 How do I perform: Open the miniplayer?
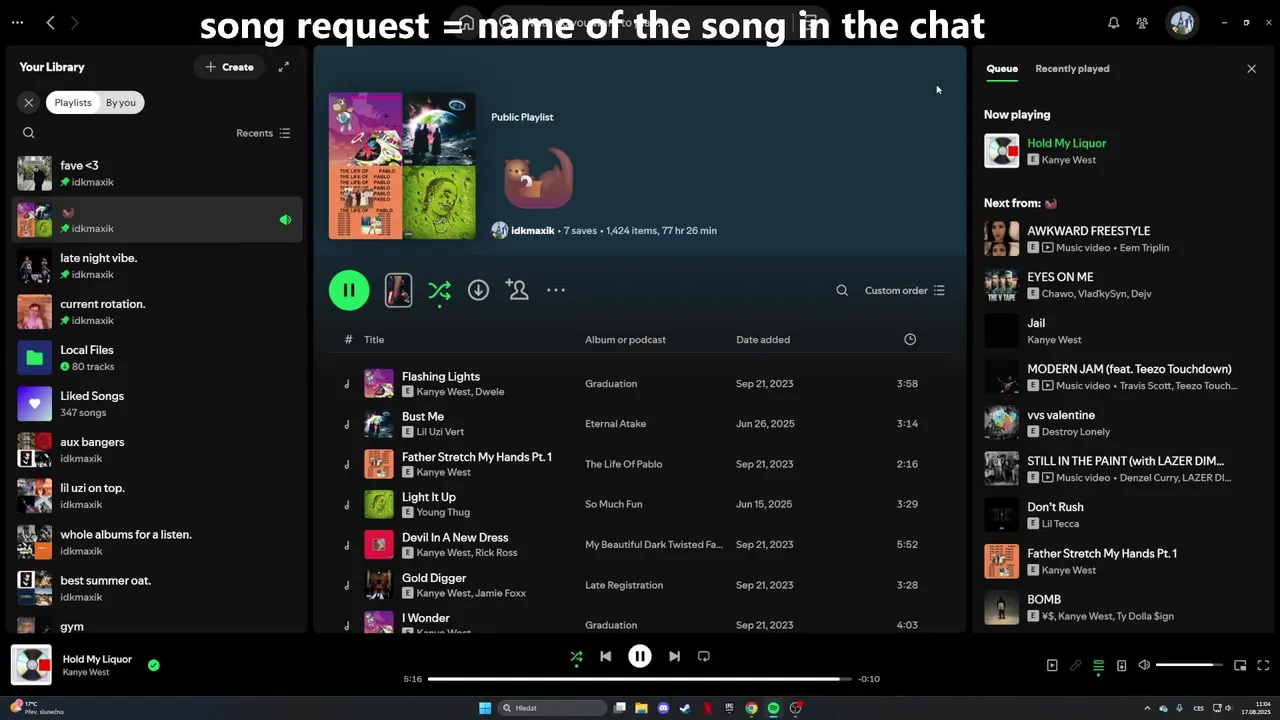click(1240, 665)
